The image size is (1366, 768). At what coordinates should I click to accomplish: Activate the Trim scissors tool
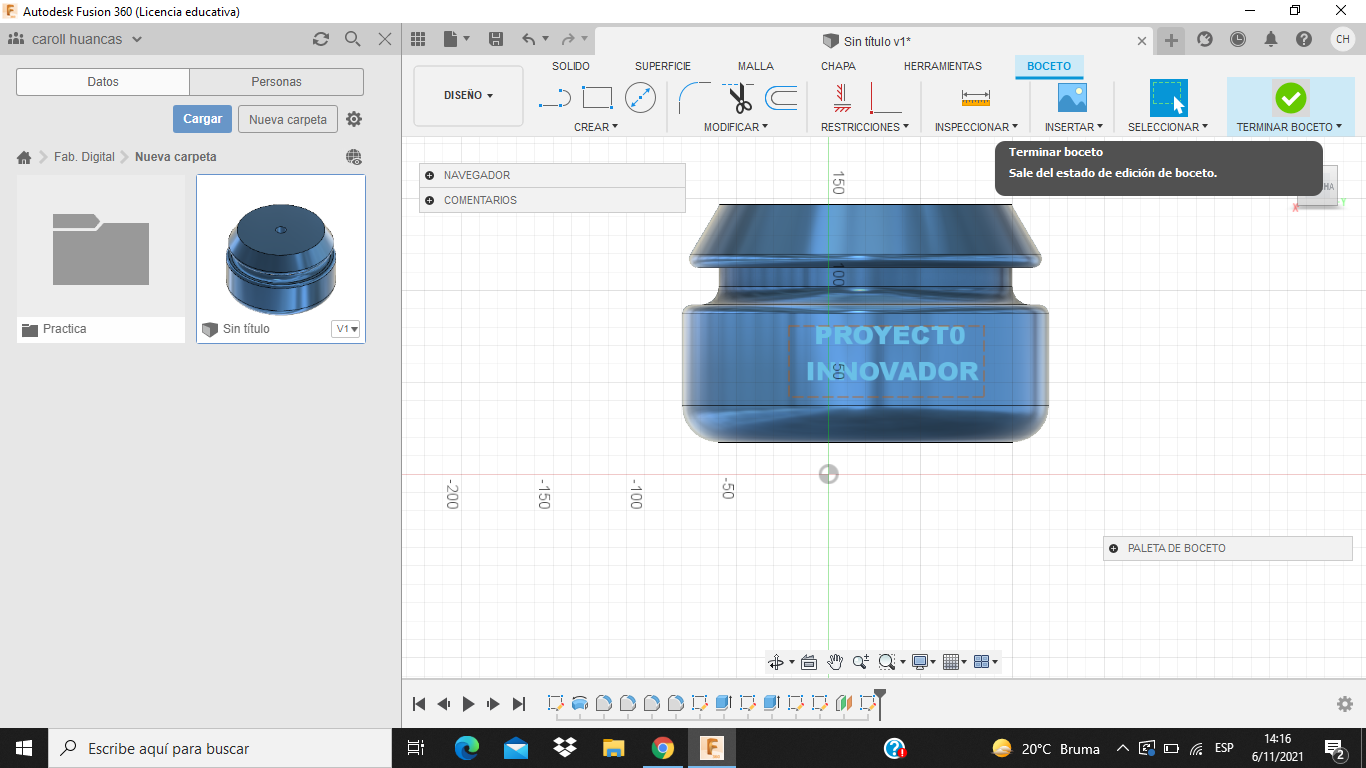pyautogui.click(x=739, y=98)
